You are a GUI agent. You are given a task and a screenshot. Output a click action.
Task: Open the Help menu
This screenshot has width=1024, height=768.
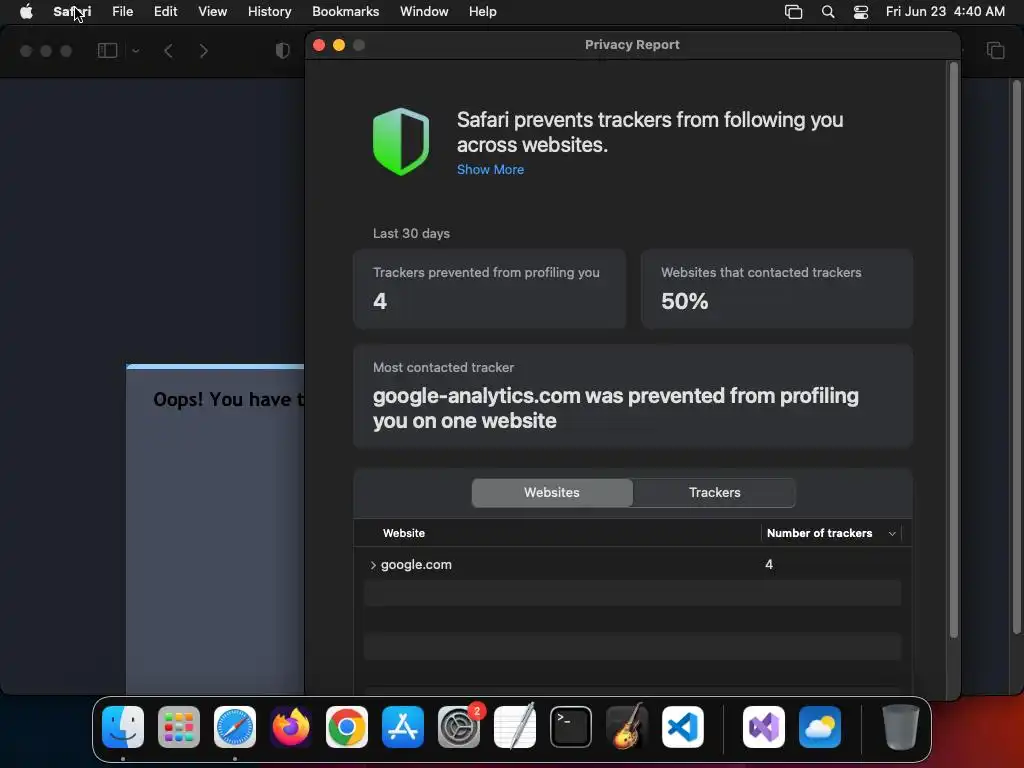pos(483,12)
